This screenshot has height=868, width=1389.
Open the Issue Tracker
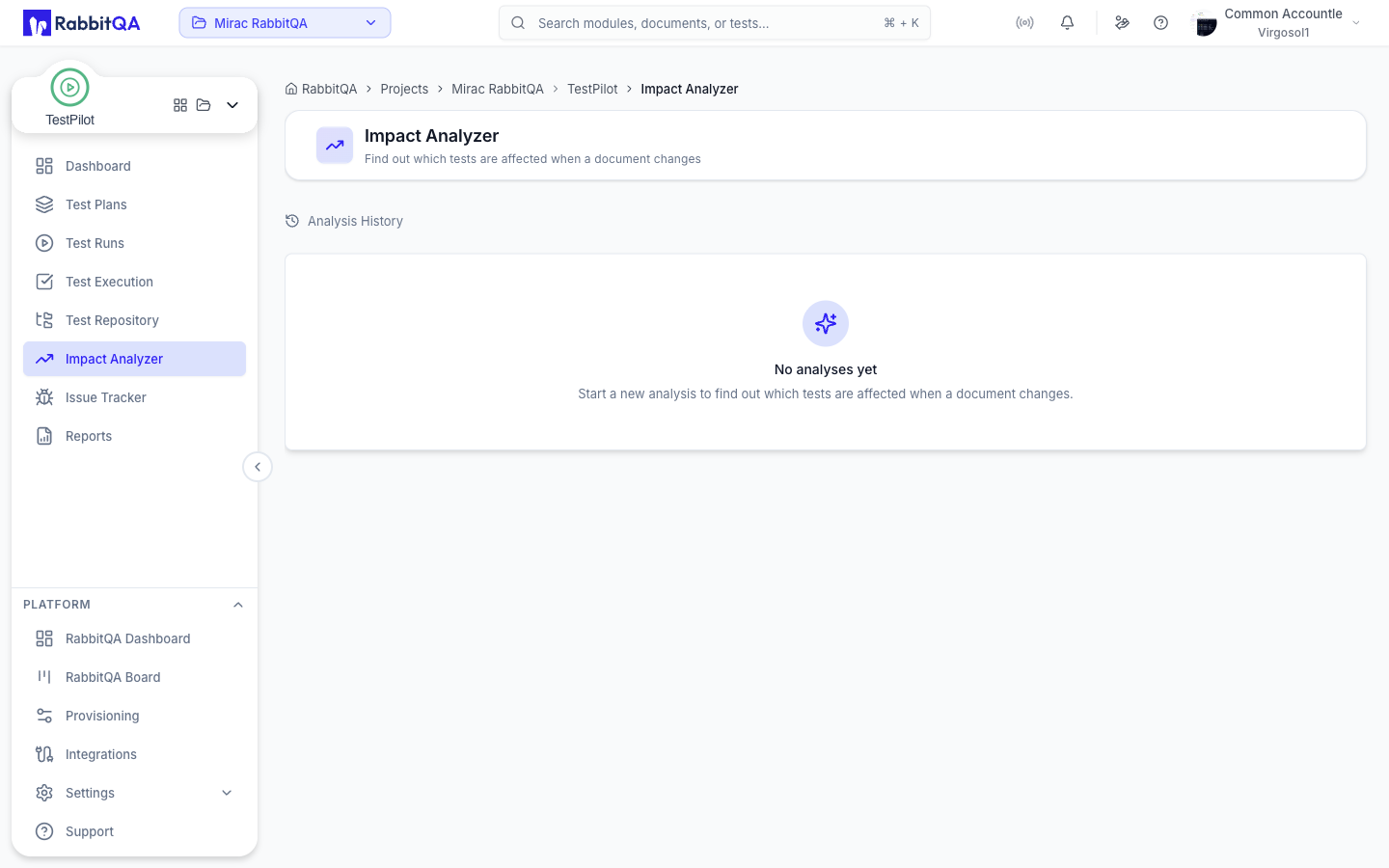[x=134, y=397]
